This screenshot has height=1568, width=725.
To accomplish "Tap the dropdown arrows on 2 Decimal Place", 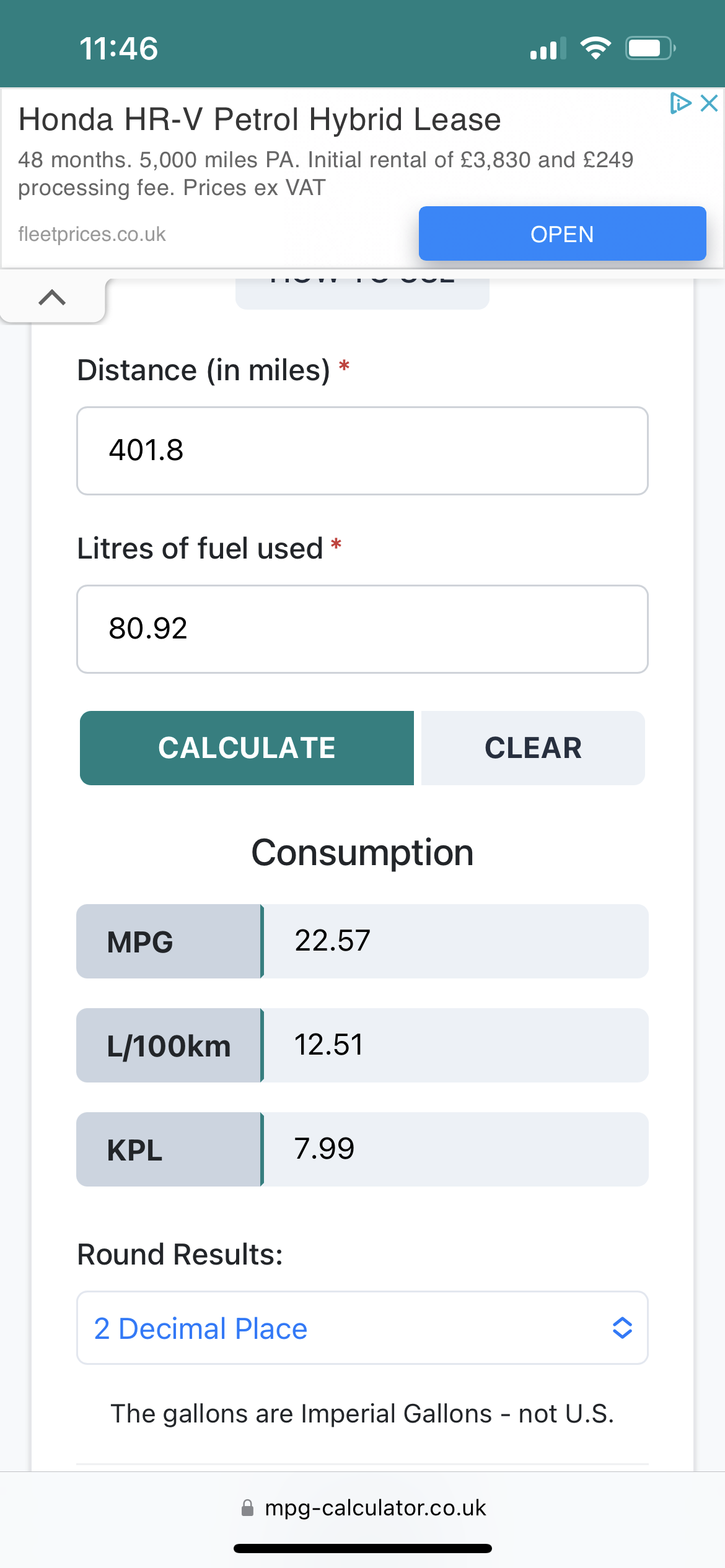I will pos(622,1328).
